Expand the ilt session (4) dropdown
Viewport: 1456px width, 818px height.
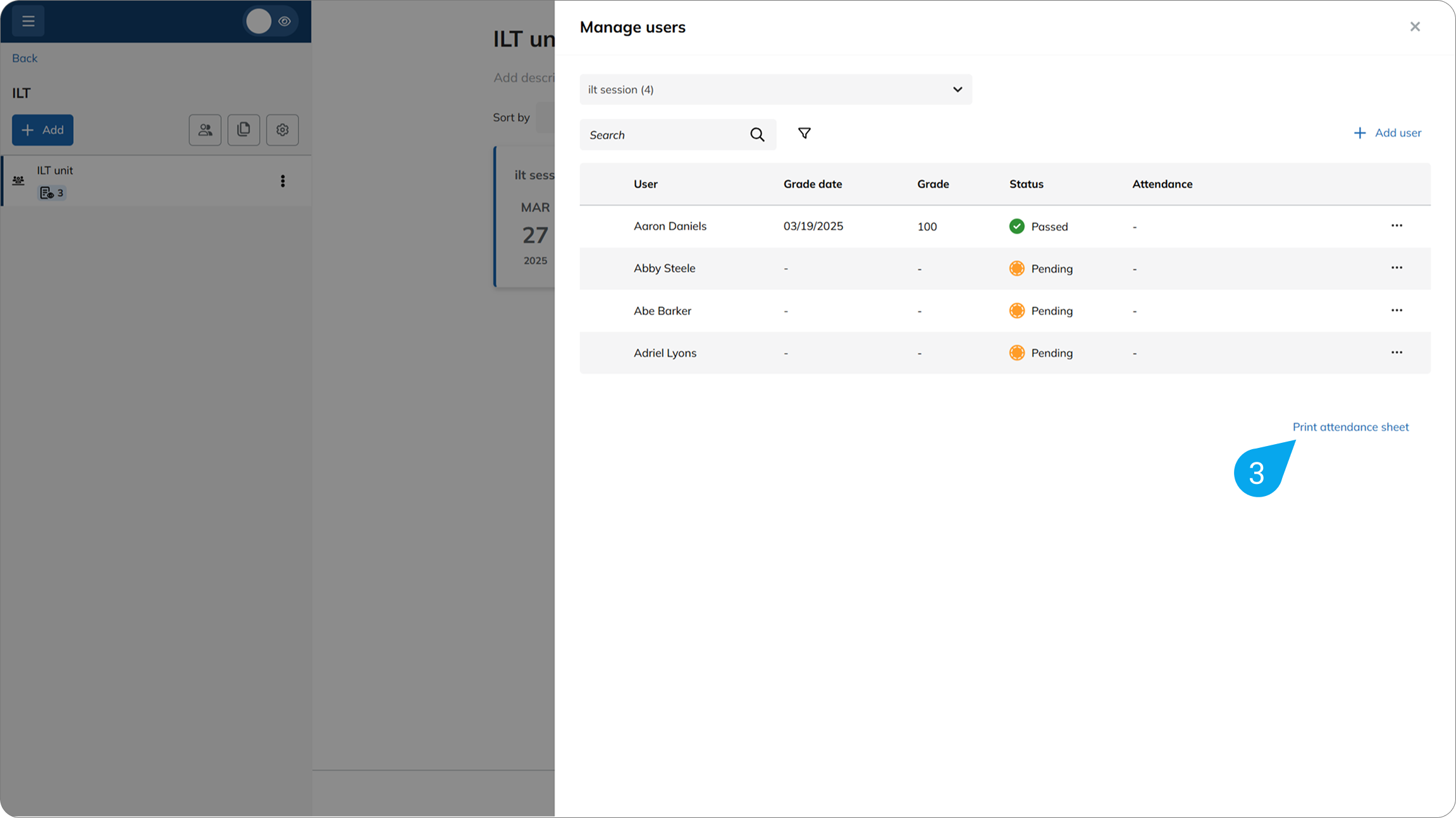(x=775, y=89)
